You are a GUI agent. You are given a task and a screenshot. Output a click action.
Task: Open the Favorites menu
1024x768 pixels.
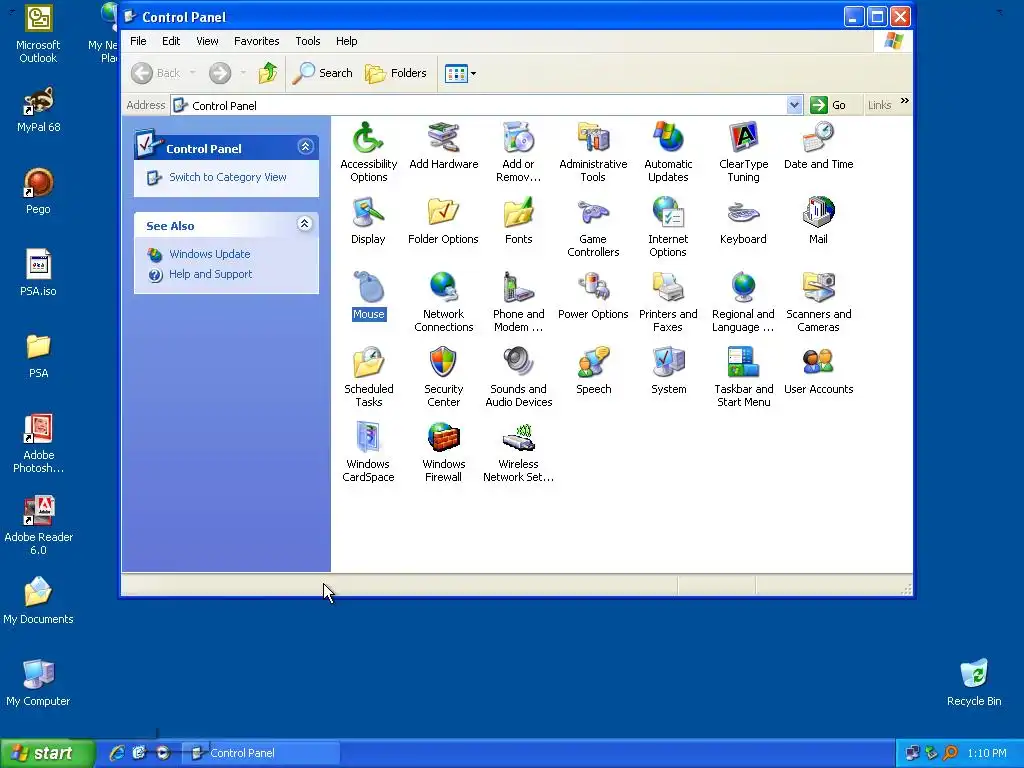[257, 41]
